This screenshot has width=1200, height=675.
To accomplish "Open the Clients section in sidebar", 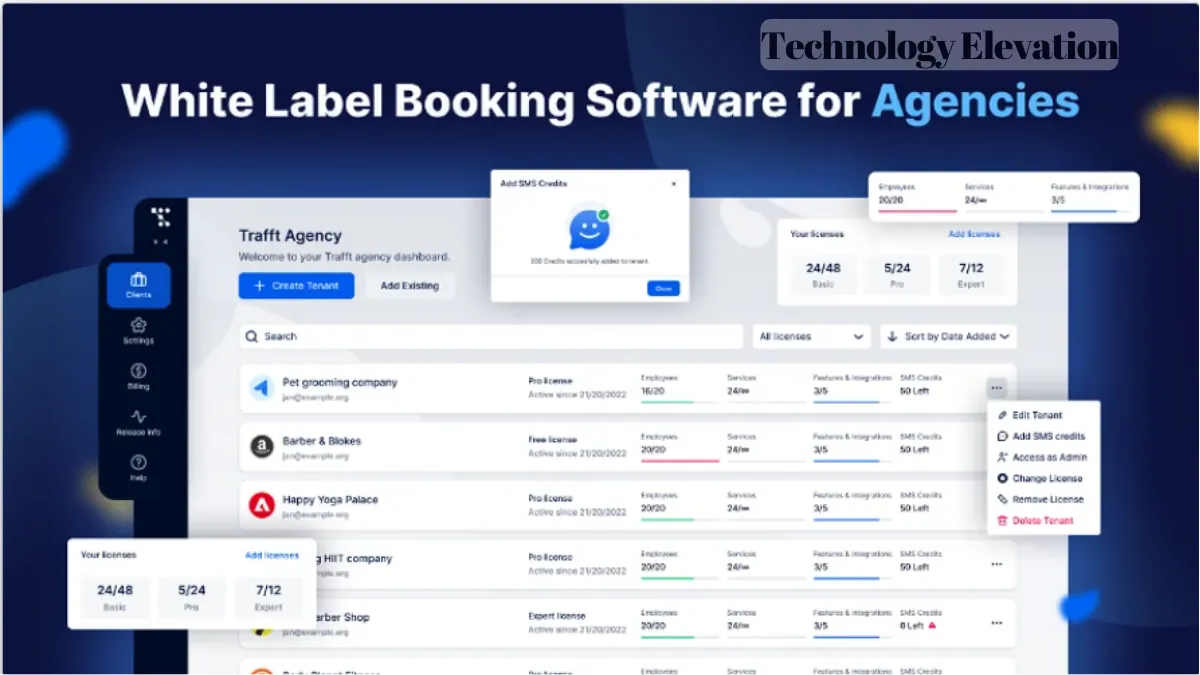I will [139, 285].
